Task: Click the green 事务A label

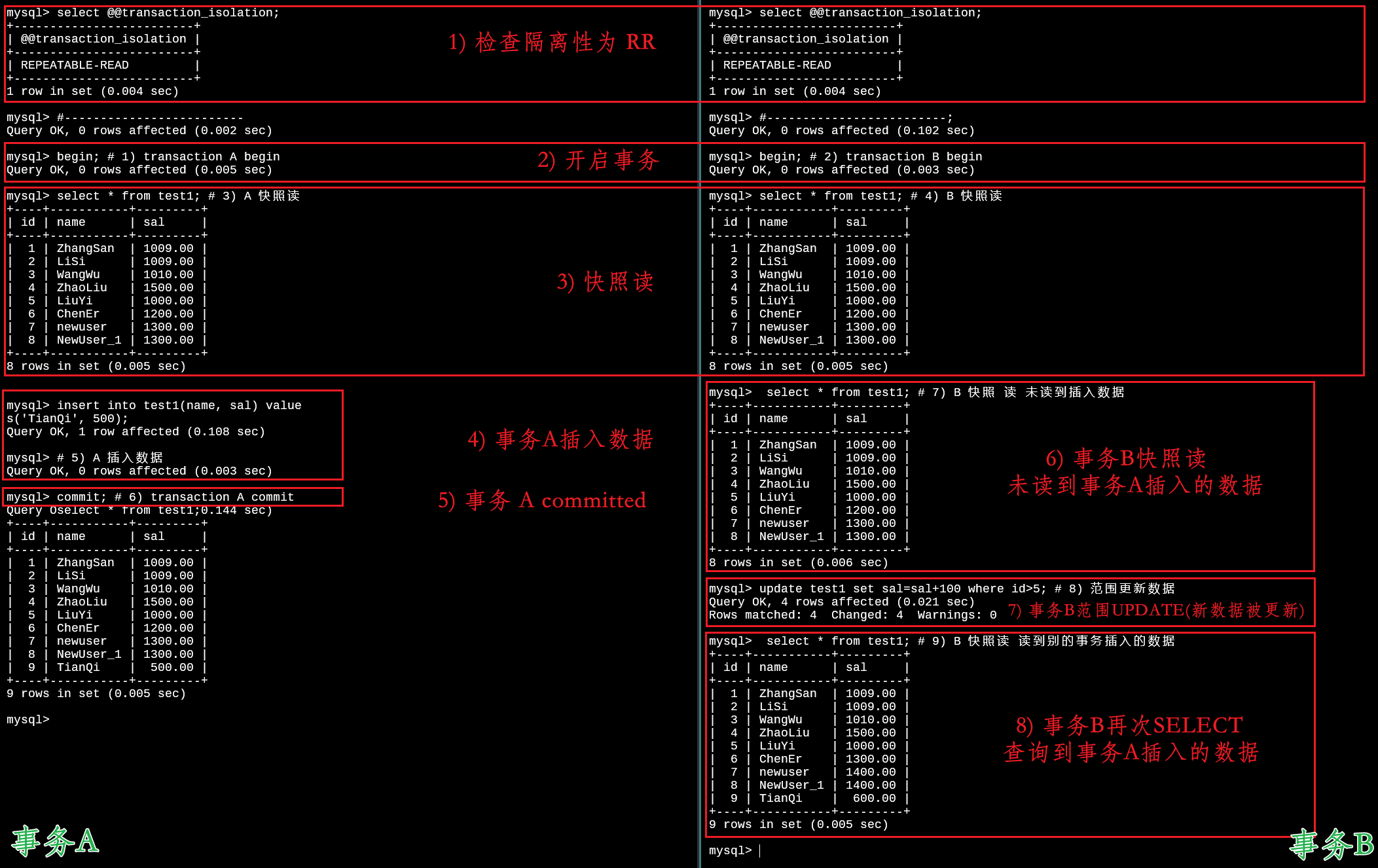Action: point(55,841)
